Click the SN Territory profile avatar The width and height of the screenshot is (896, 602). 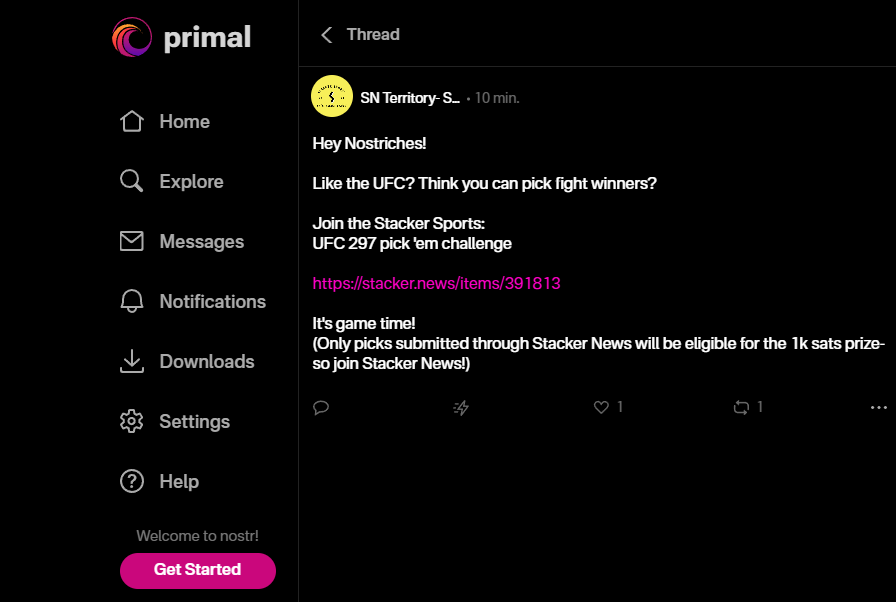point(332,96)
